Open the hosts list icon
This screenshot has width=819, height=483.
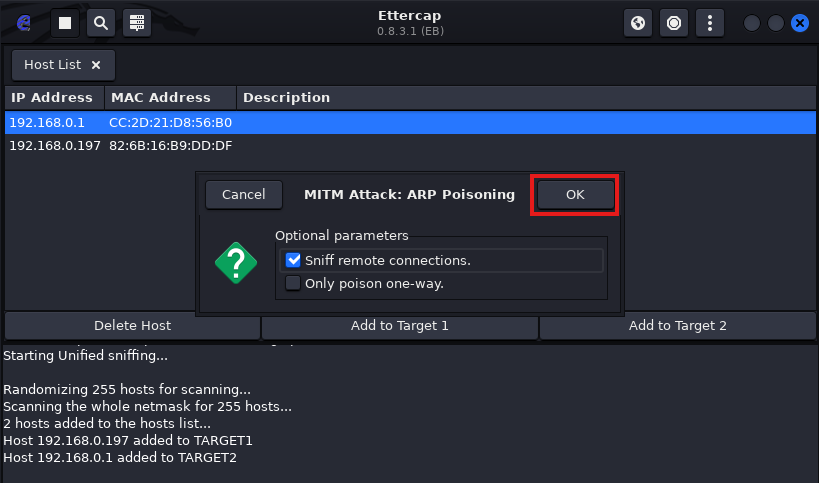pos(136,22)
